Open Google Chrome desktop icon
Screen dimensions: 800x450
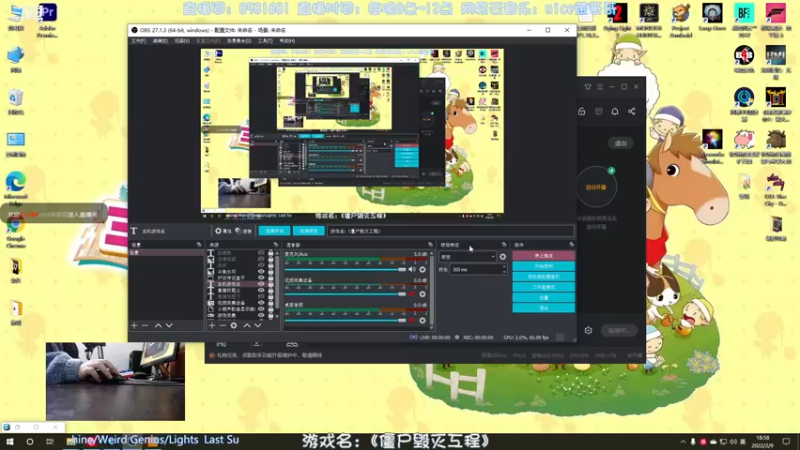click(x=16, y=232)
